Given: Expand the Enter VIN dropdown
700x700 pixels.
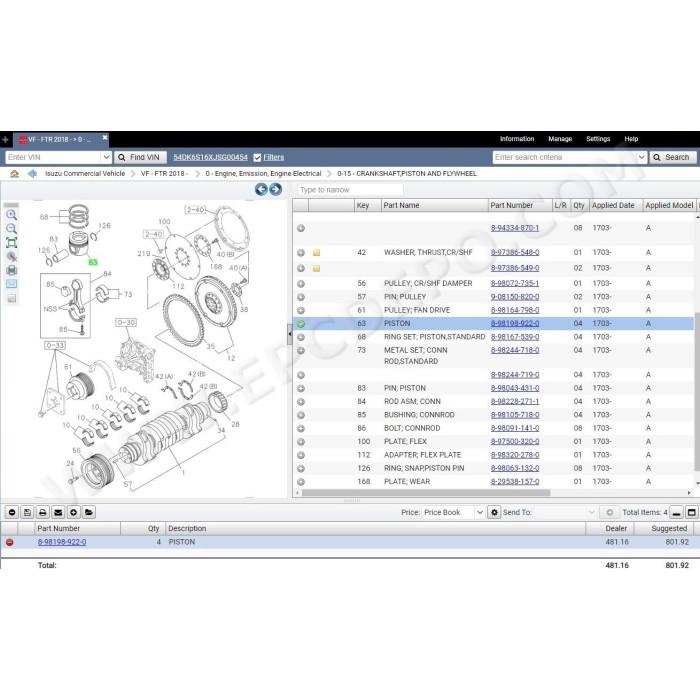Looking at the screenshot, I should tap(106, 157).
